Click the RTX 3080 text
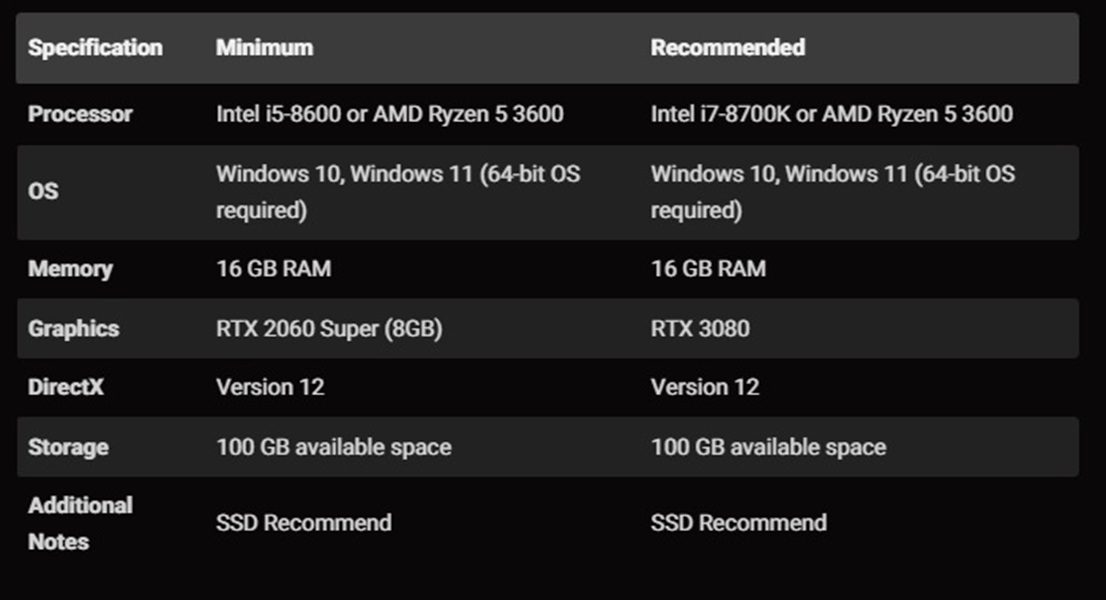Image resolution: width=1106 pixels, height=600 pixels. click(699, 328)
